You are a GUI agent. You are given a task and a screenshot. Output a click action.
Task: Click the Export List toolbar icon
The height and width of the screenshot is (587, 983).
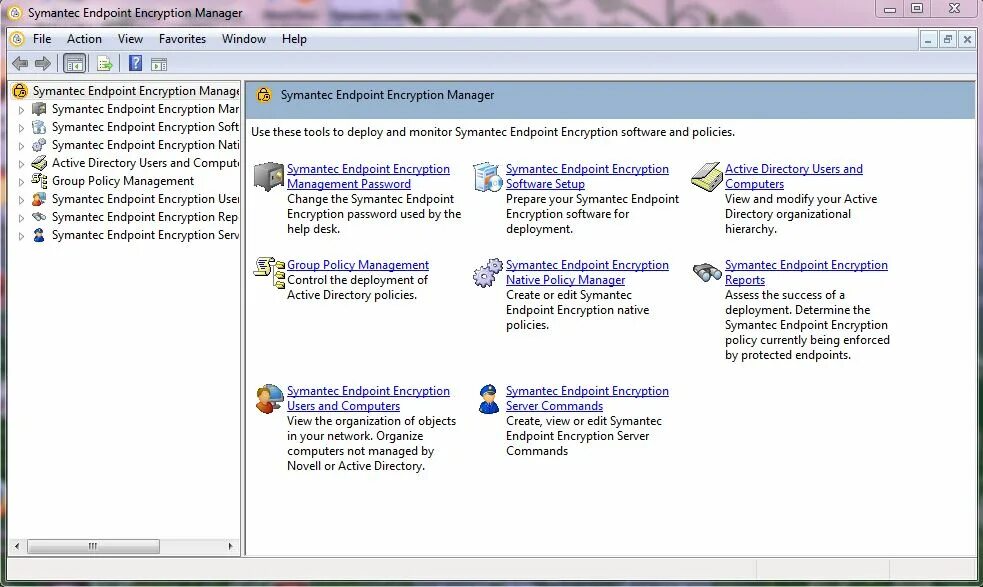coord(105,63)
